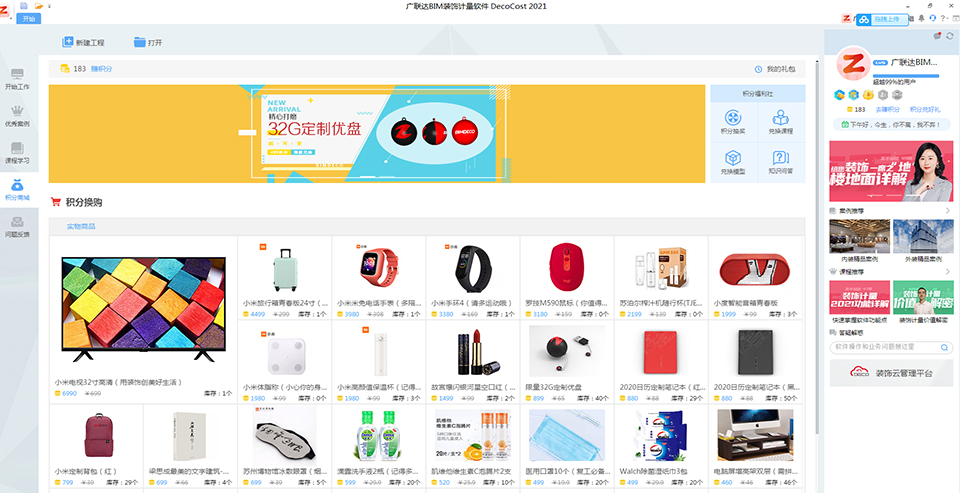Screen dimensions: 960x493
Task: Click the green calendar check-in icon
Action: point(845,124)
